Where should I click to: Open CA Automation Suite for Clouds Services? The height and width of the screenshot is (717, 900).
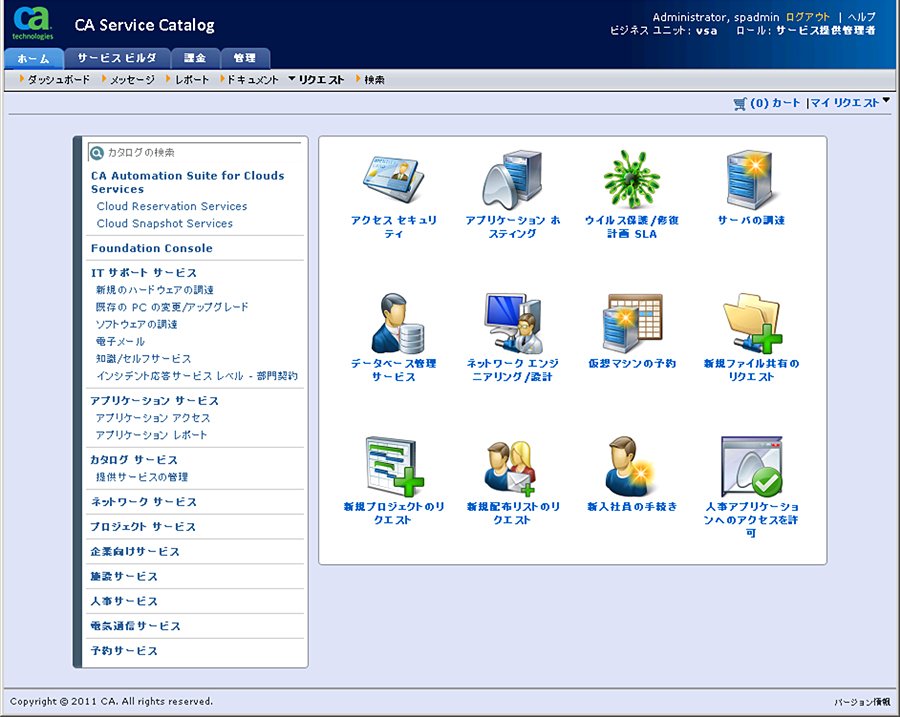click(187, 183)
